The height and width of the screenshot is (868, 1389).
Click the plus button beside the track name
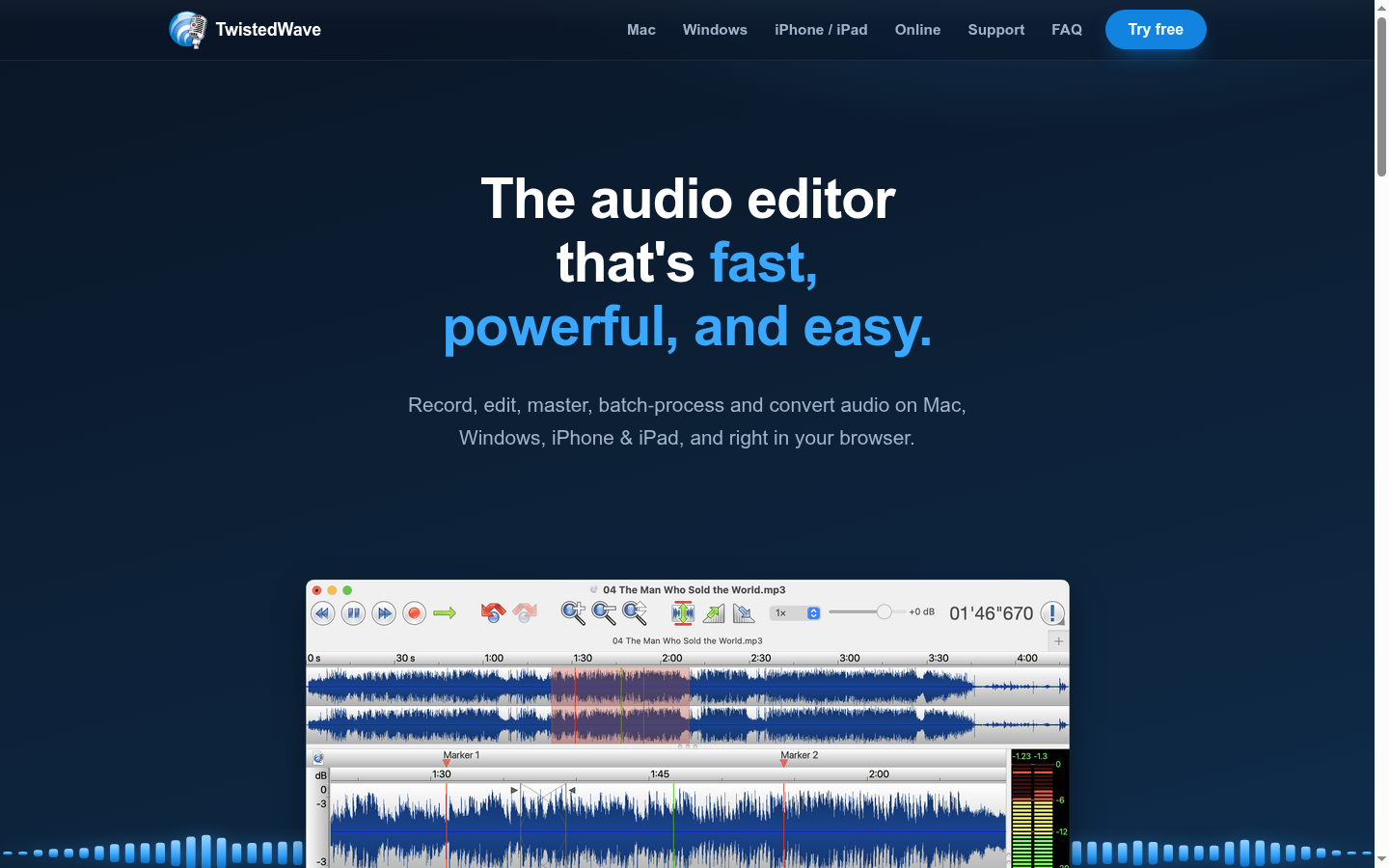pos(1058,641)
